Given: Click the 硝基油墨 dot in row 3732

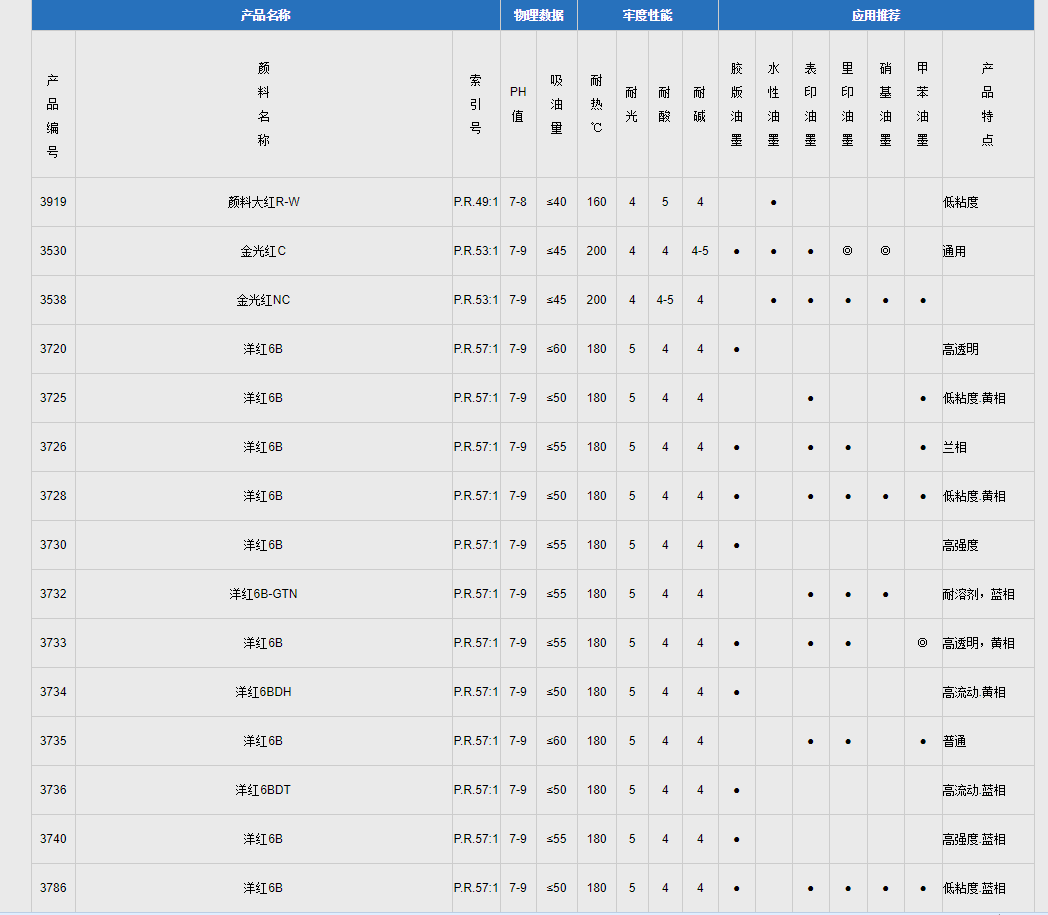Looking at the screenshot, I should tap(885, 594).
